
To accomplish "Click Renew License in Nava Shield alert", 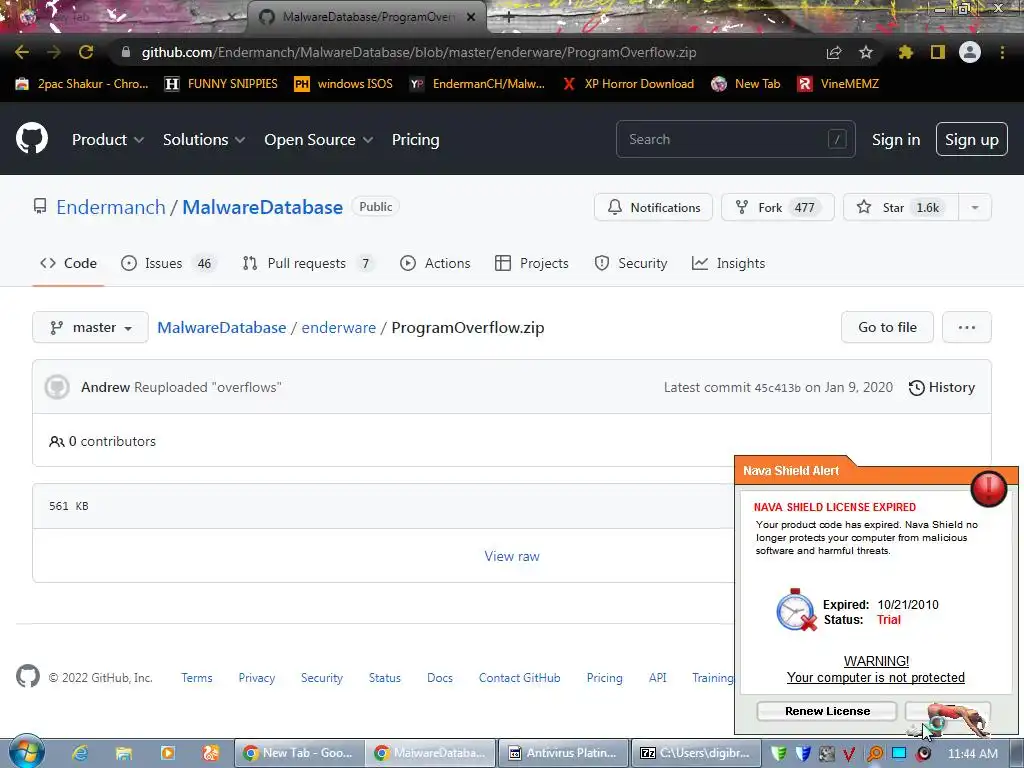I will (x=827, y=711).
